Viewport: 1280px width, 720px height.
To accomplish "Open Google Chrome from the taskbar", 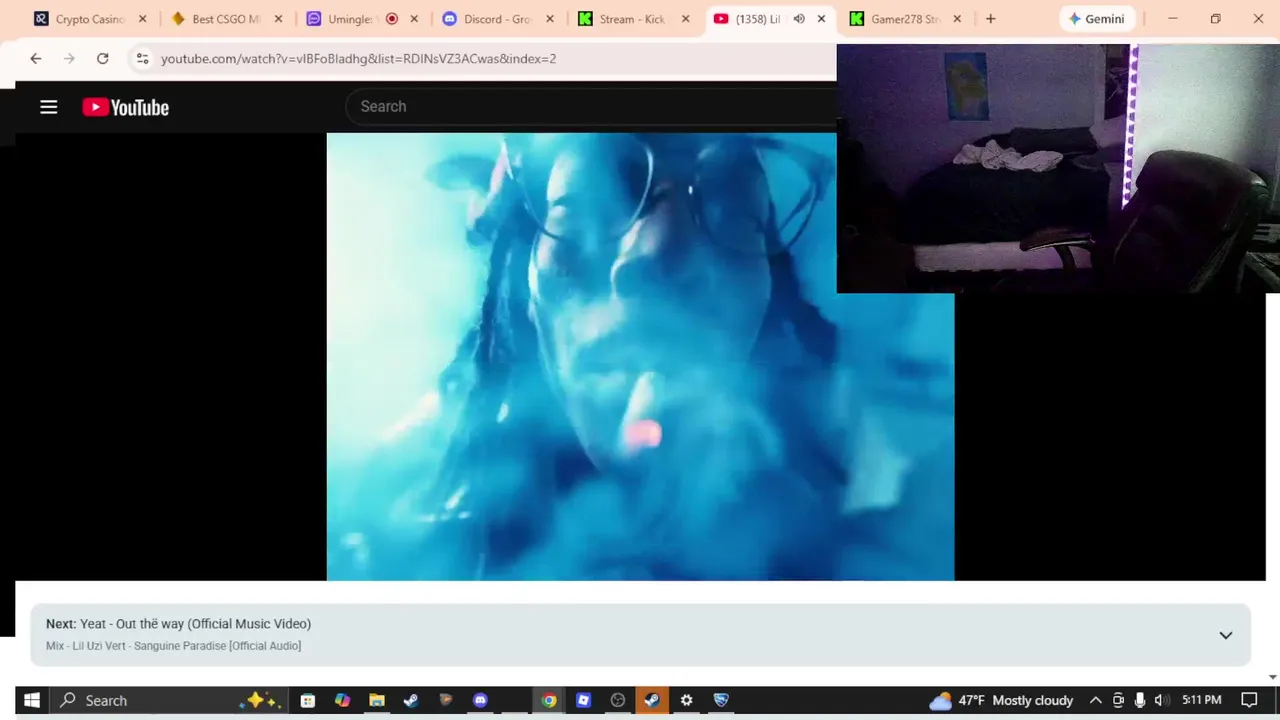I will 549,700.
